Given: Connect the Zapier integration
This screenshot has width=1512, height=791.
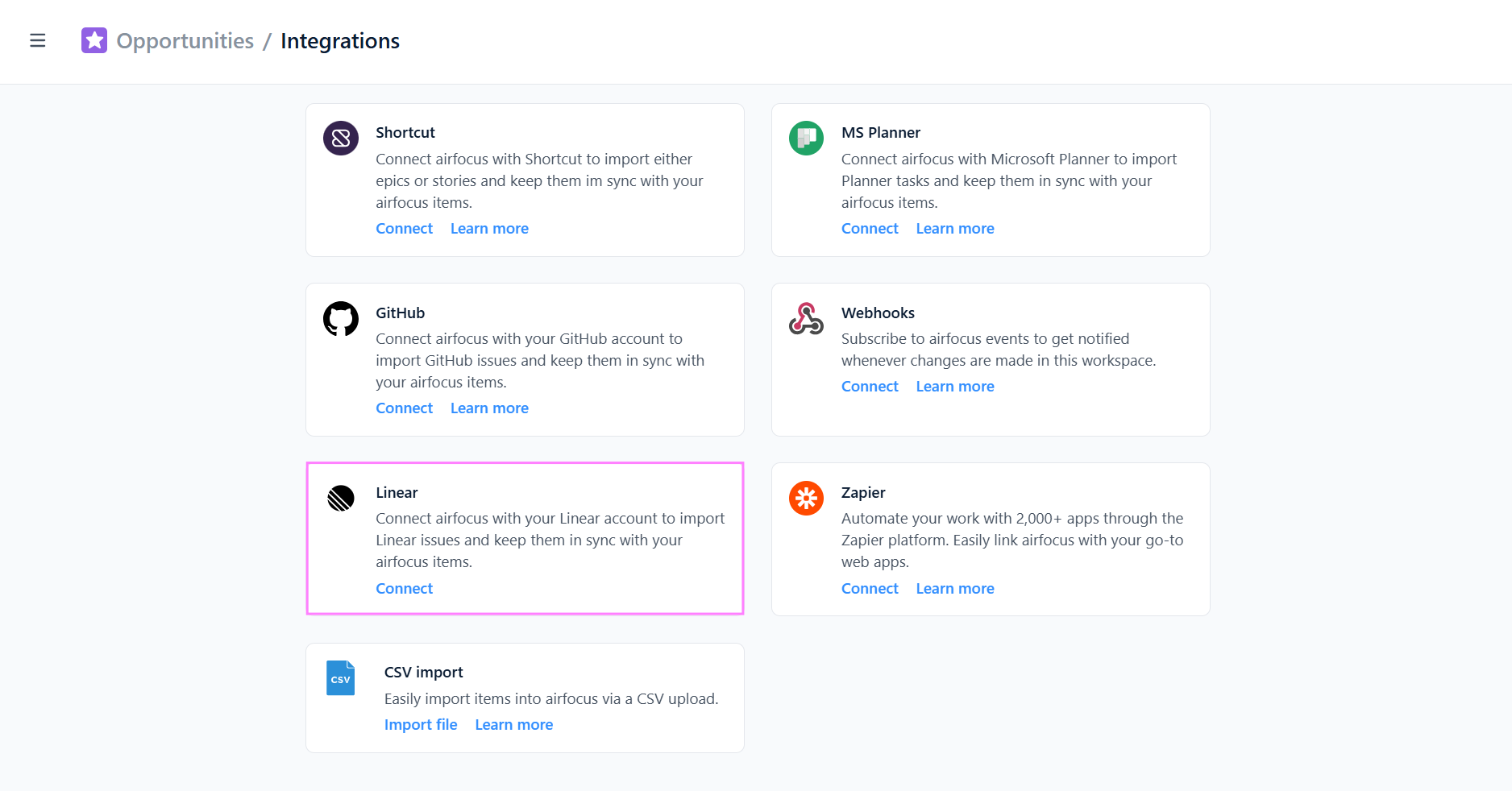Looking at the screenshot, I should 870,589.
